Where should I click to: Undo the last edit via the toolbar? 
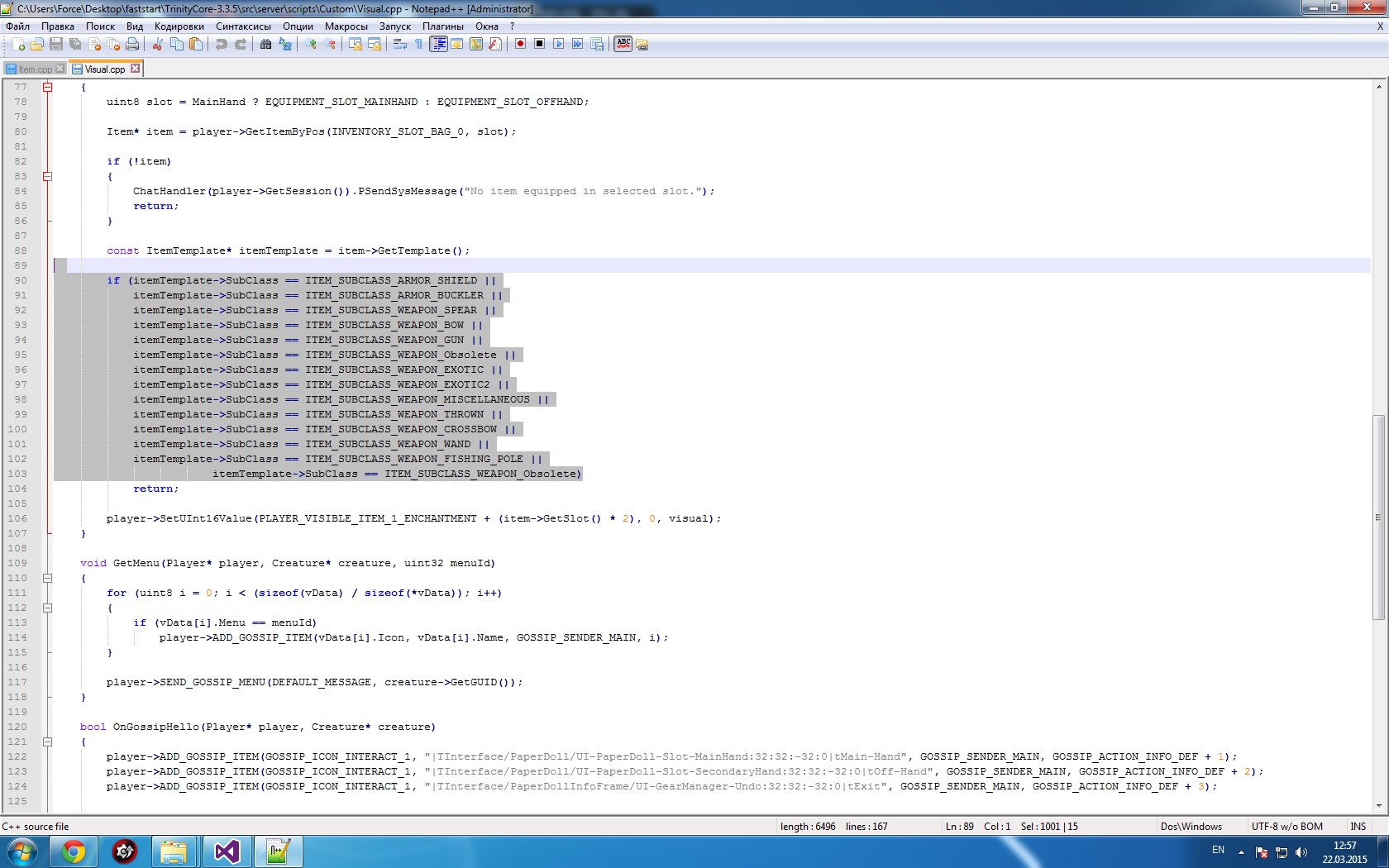pos(221,45)
